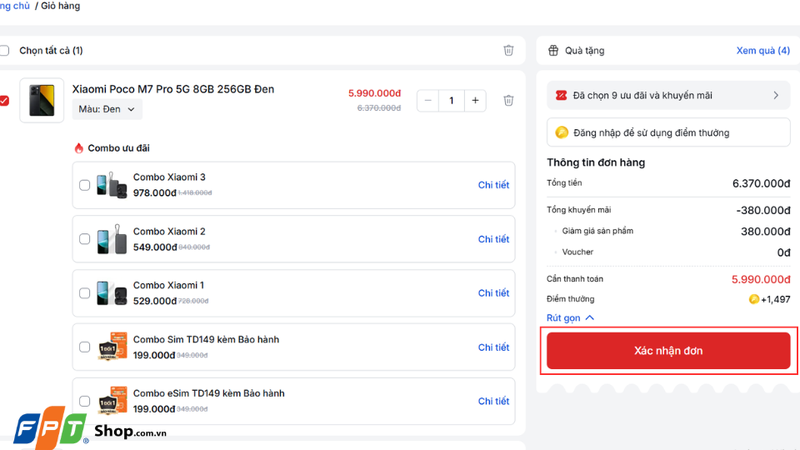This screenshot has width=800, height=450.
Task: Click the gift icon next to Quà tặng
Action: tap(553, 51)
